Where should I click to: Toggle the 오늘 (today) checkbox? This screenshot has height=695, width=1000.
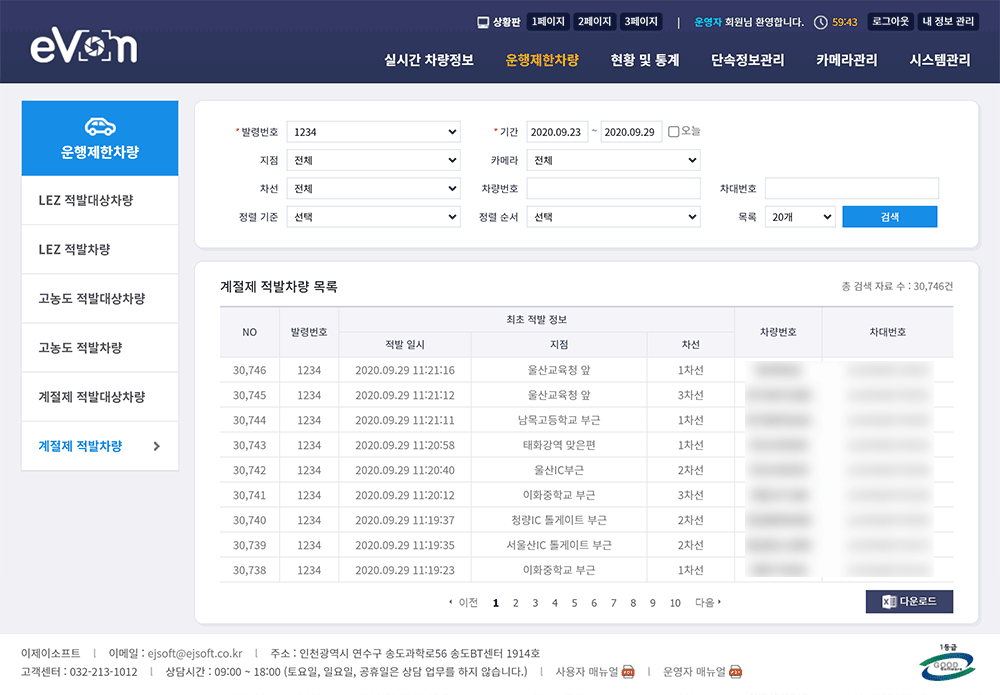coord(673,132)
